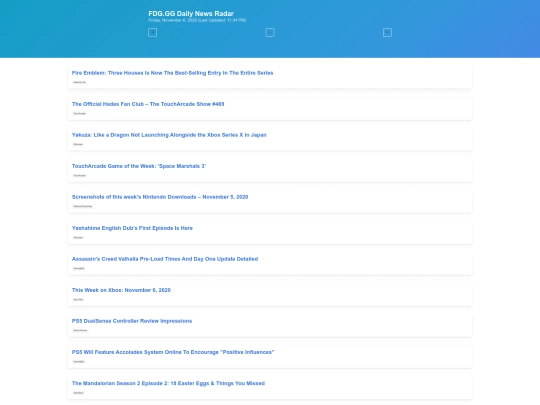Screen dimensions: 540x405
Task: Click the rightmost square icon in the header
Action: 387,32
